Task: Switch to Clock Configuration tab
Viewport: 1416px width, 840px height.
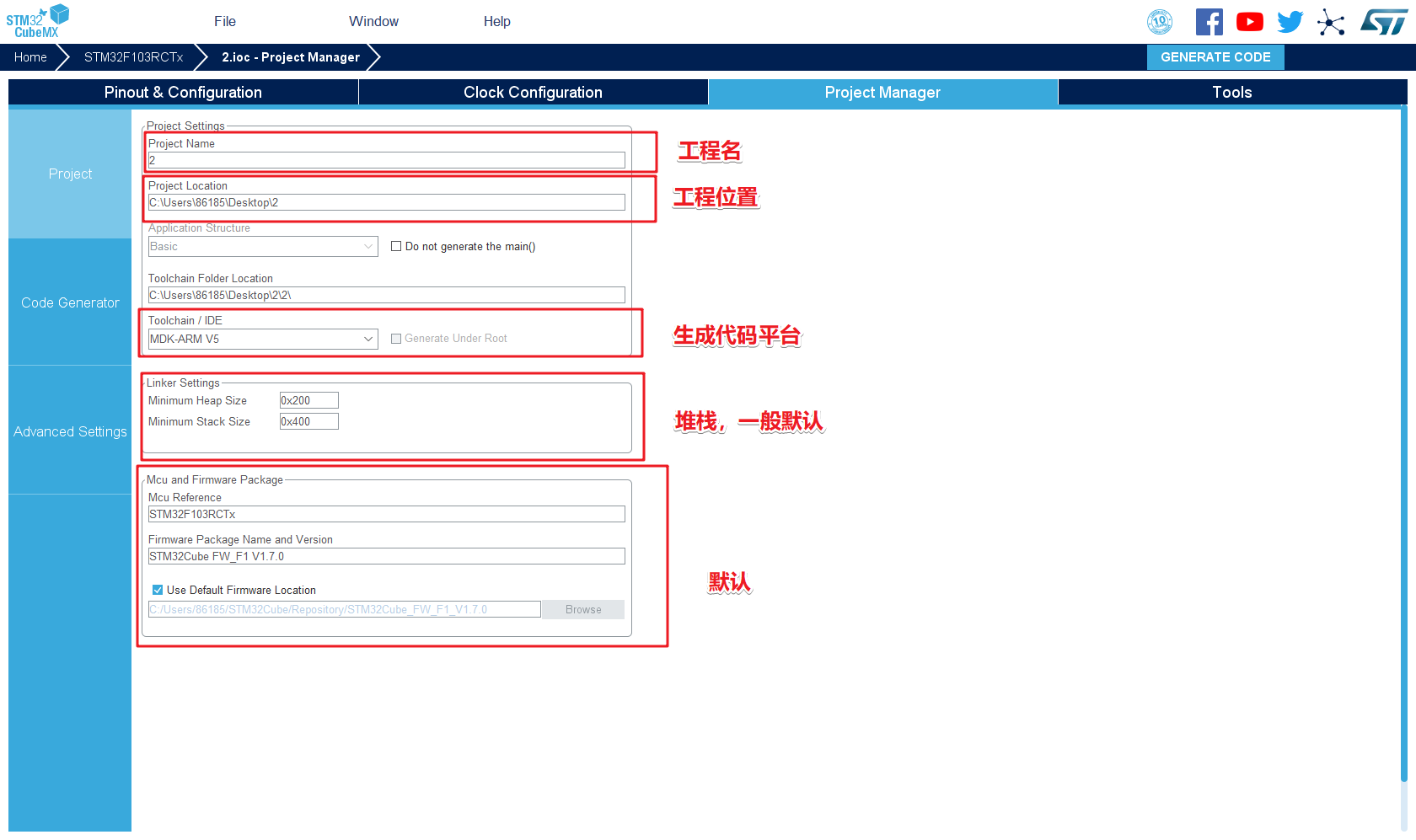Action: [x=534, y=93]
